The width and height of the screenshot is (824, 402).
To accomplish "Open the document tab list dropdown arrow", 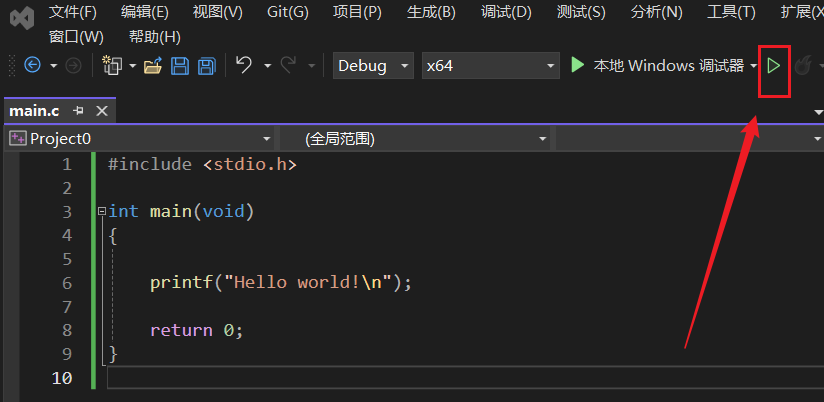I will point(818,112).
